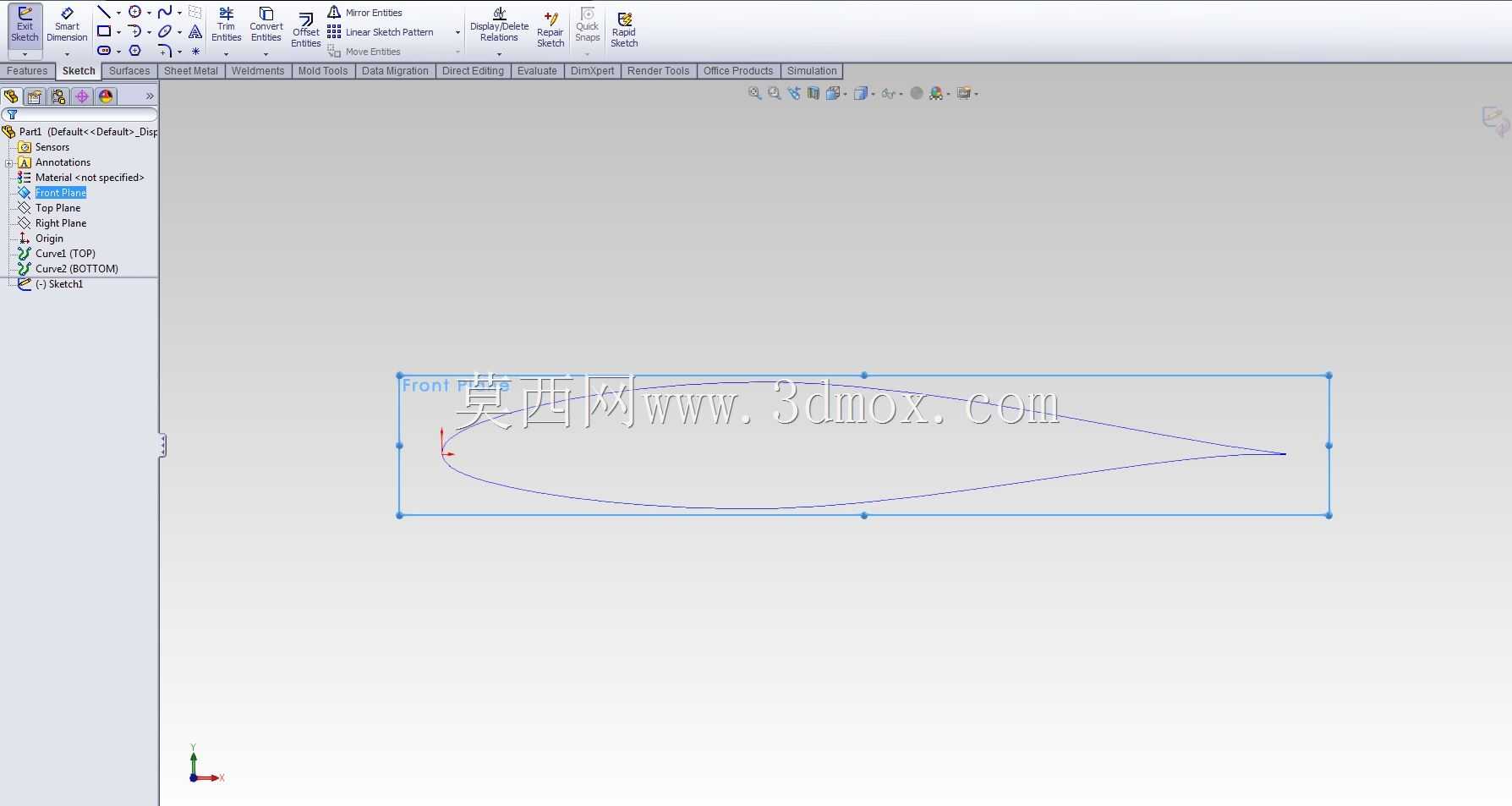Select the Polygon sketch tool

[134, 51]
